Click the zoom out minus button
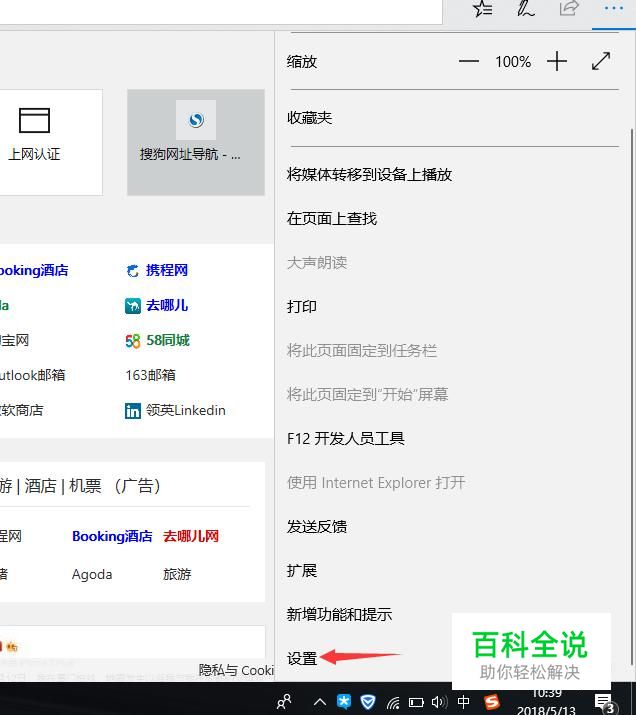 tap(469, 61)
